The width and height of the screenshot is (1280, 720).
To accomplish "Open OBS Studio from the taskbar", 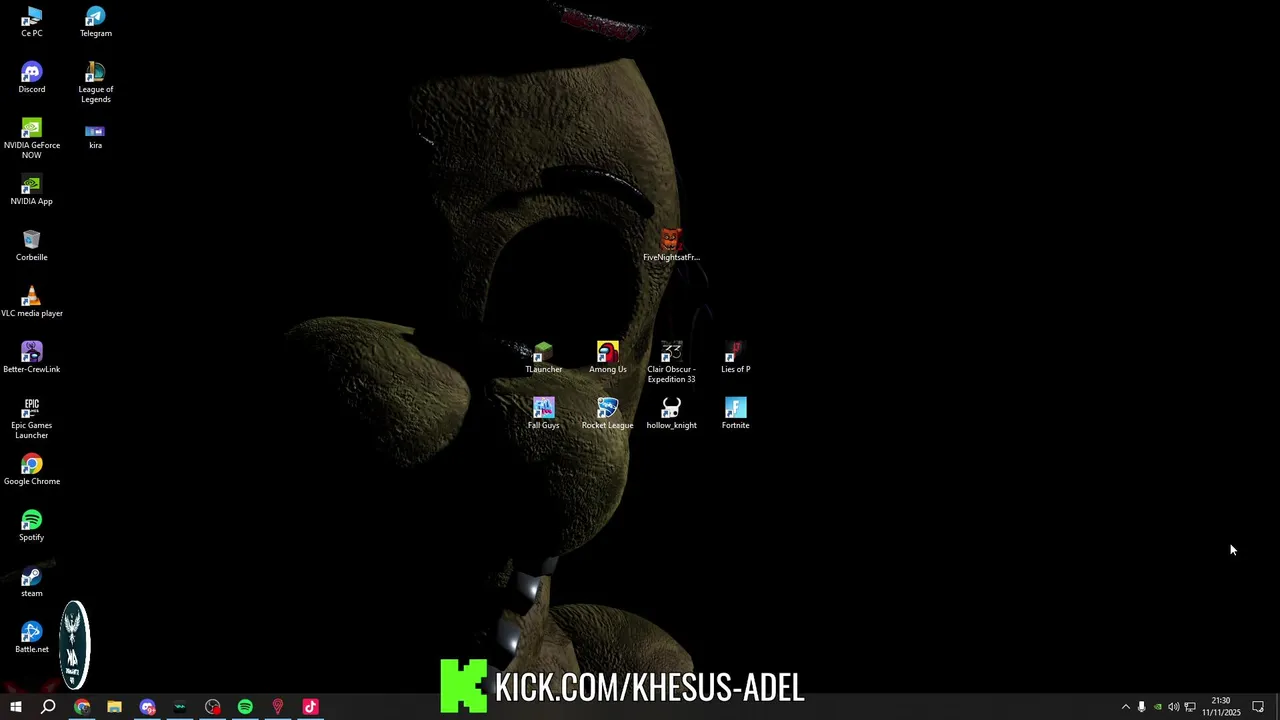I will (212, 707).
